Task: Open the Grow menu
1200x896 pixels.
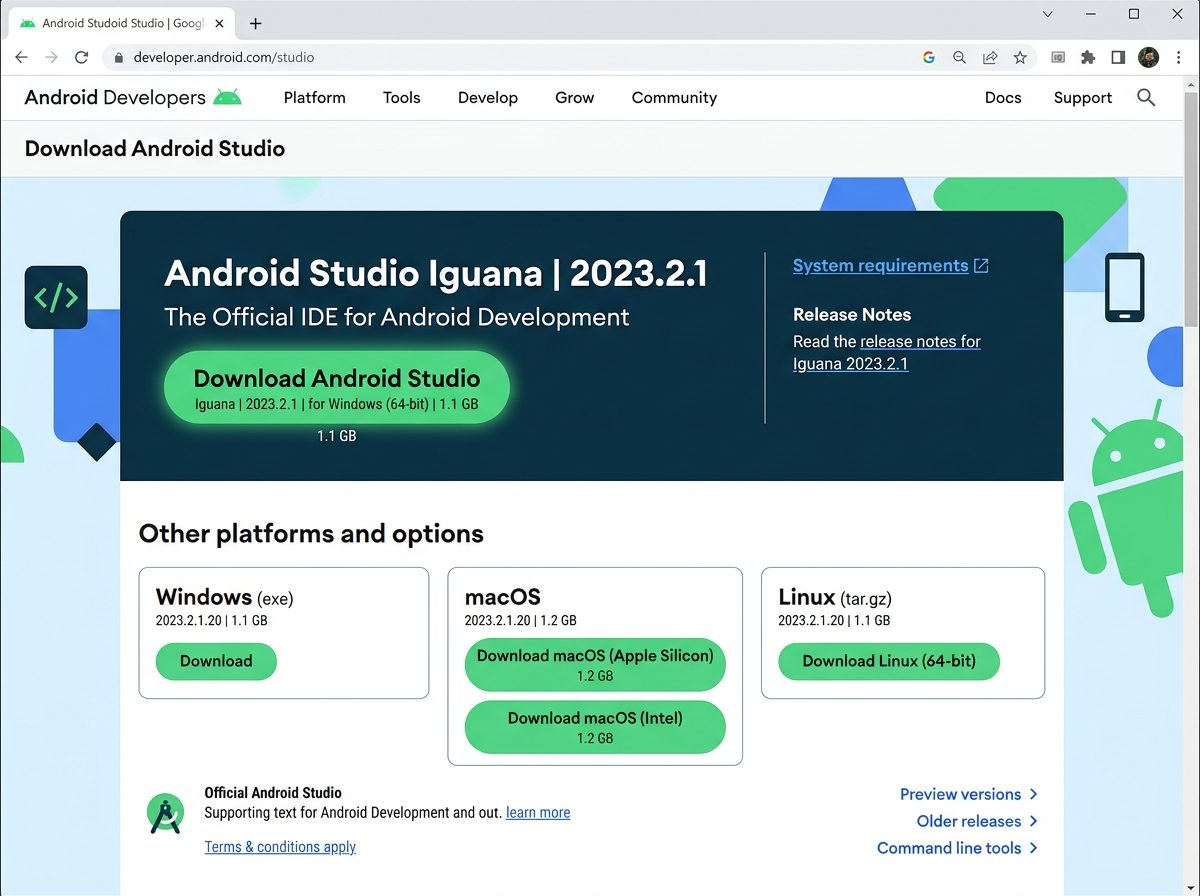Action: pyautogui.click(x=575, y=98)
